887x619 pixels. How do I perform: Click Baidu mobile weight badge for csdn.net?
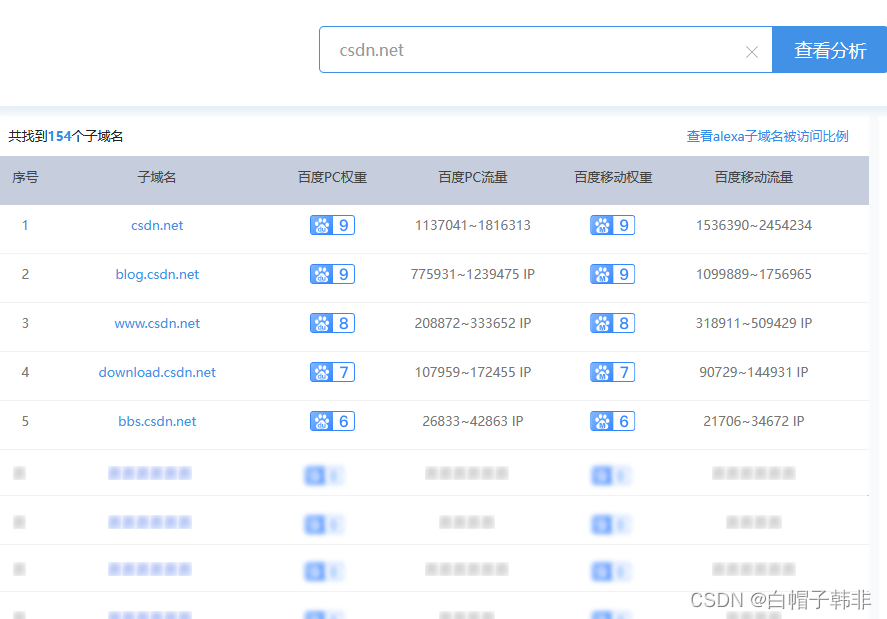pyautogui.click(x=612, y=226)
